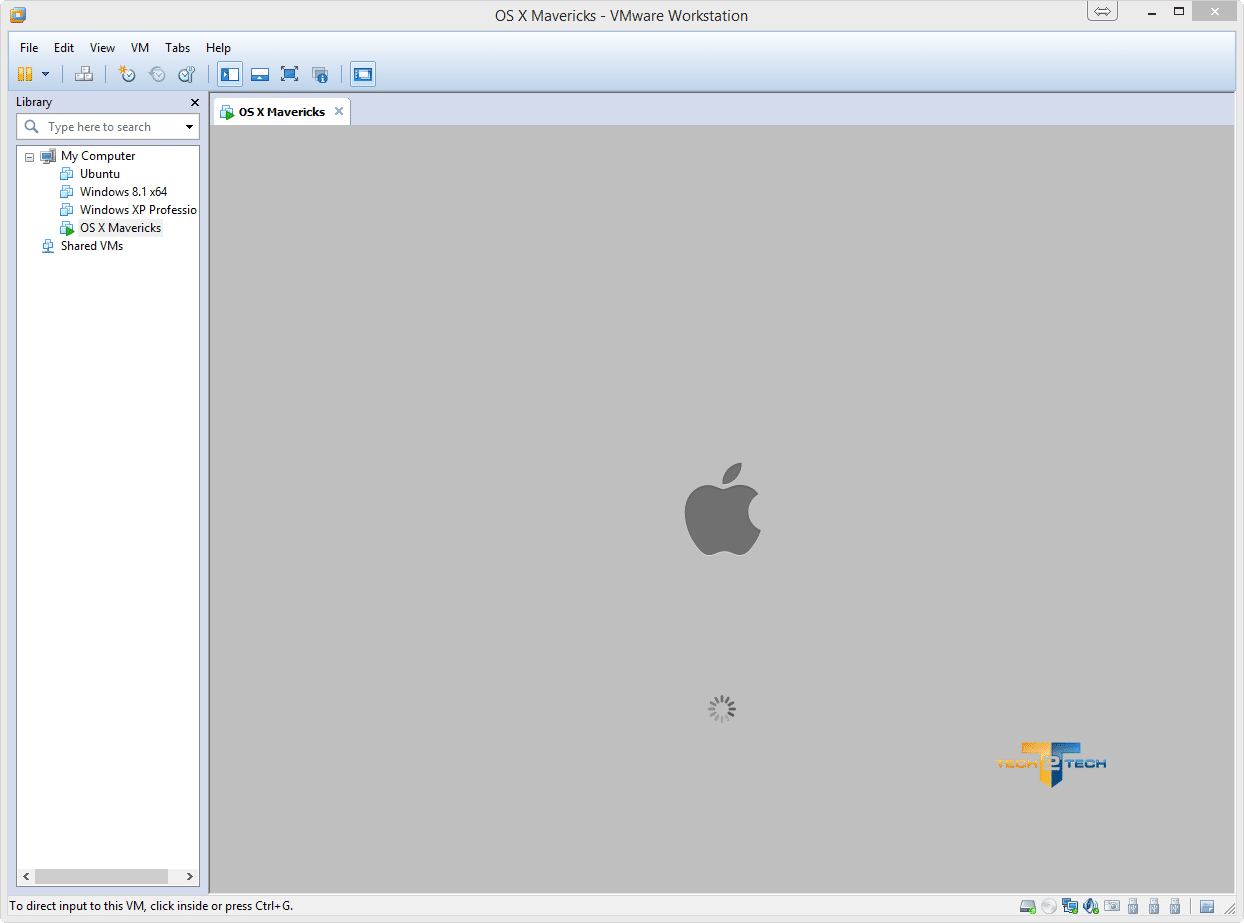
Task: Click the CD/DVD drive status icon
Action: 1048,907
